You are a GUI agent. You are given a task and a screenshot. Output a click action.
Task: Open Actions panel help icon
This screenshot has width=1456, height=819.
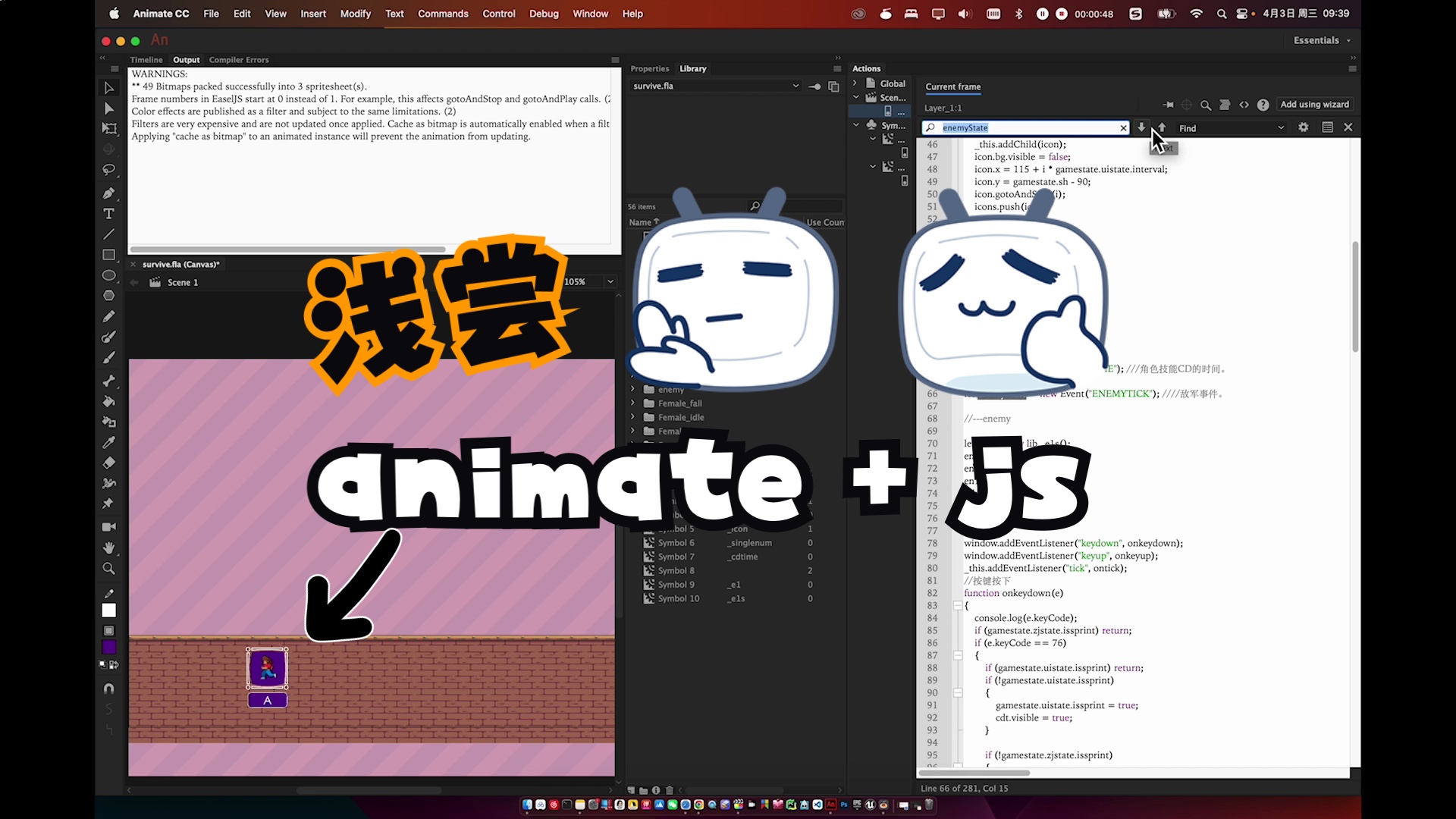1263,105
